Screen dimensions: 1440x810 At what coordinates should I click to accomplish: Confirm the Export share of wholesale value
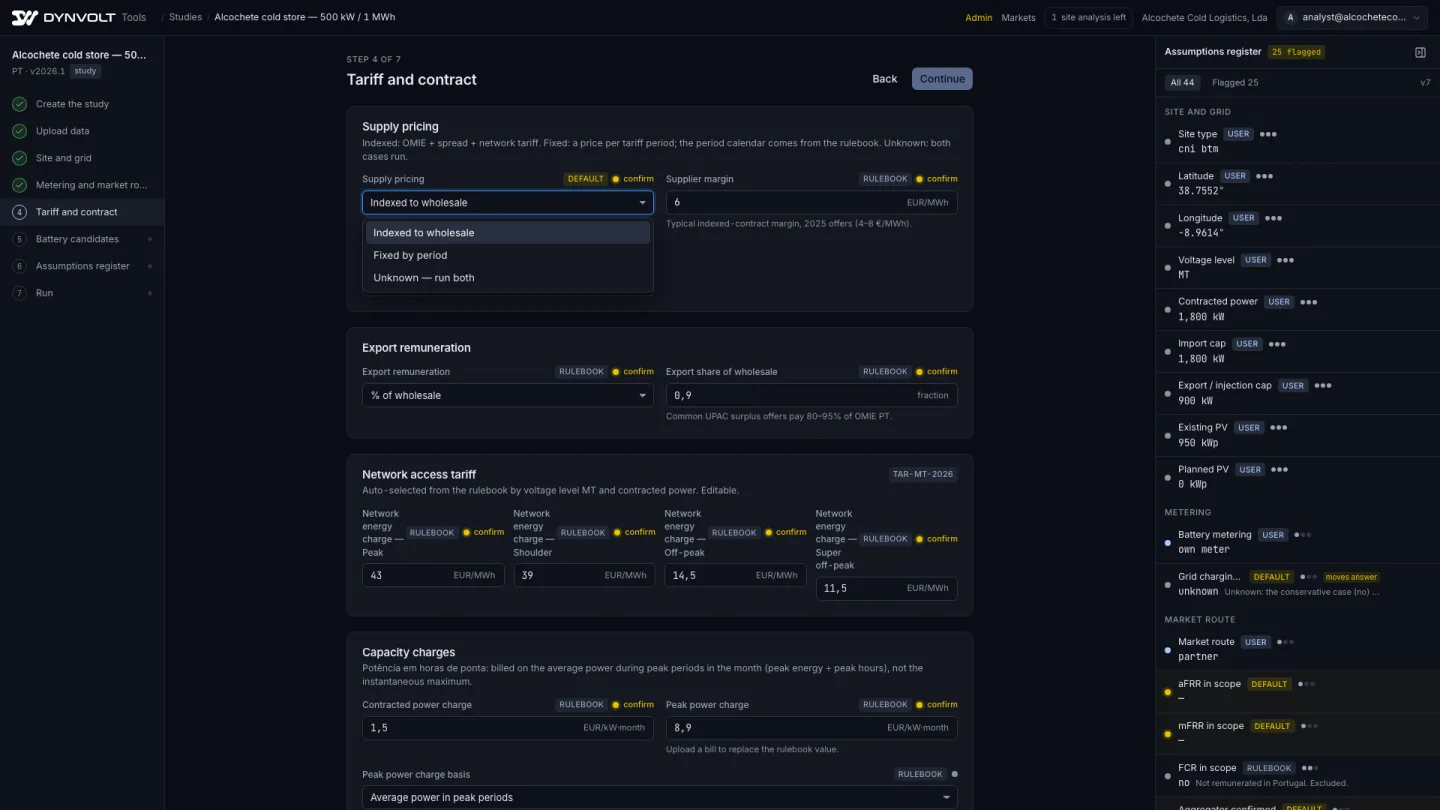(x=935, y=372)
